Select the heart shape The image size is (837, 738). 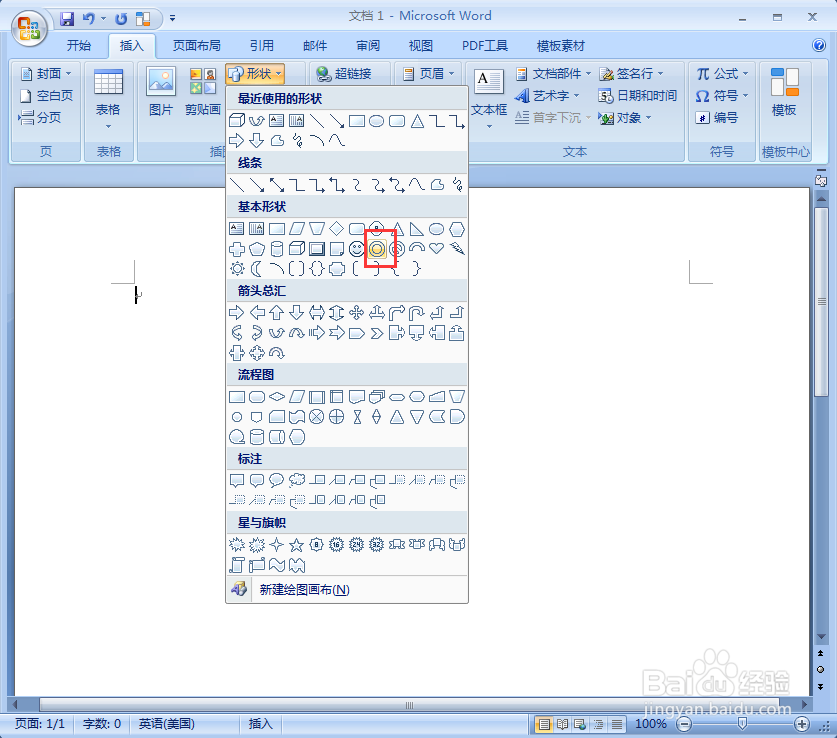click(437, 249)
